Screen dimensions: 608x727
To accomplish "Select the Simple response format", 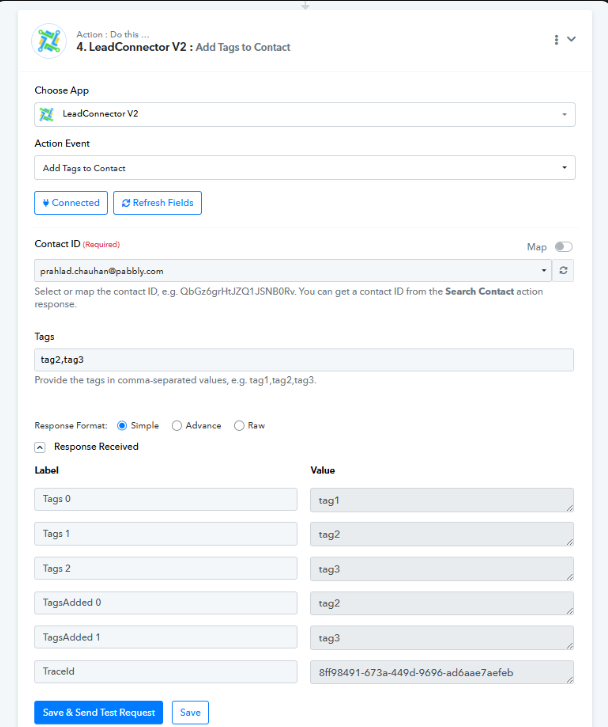I will click(x=123, y=425).
